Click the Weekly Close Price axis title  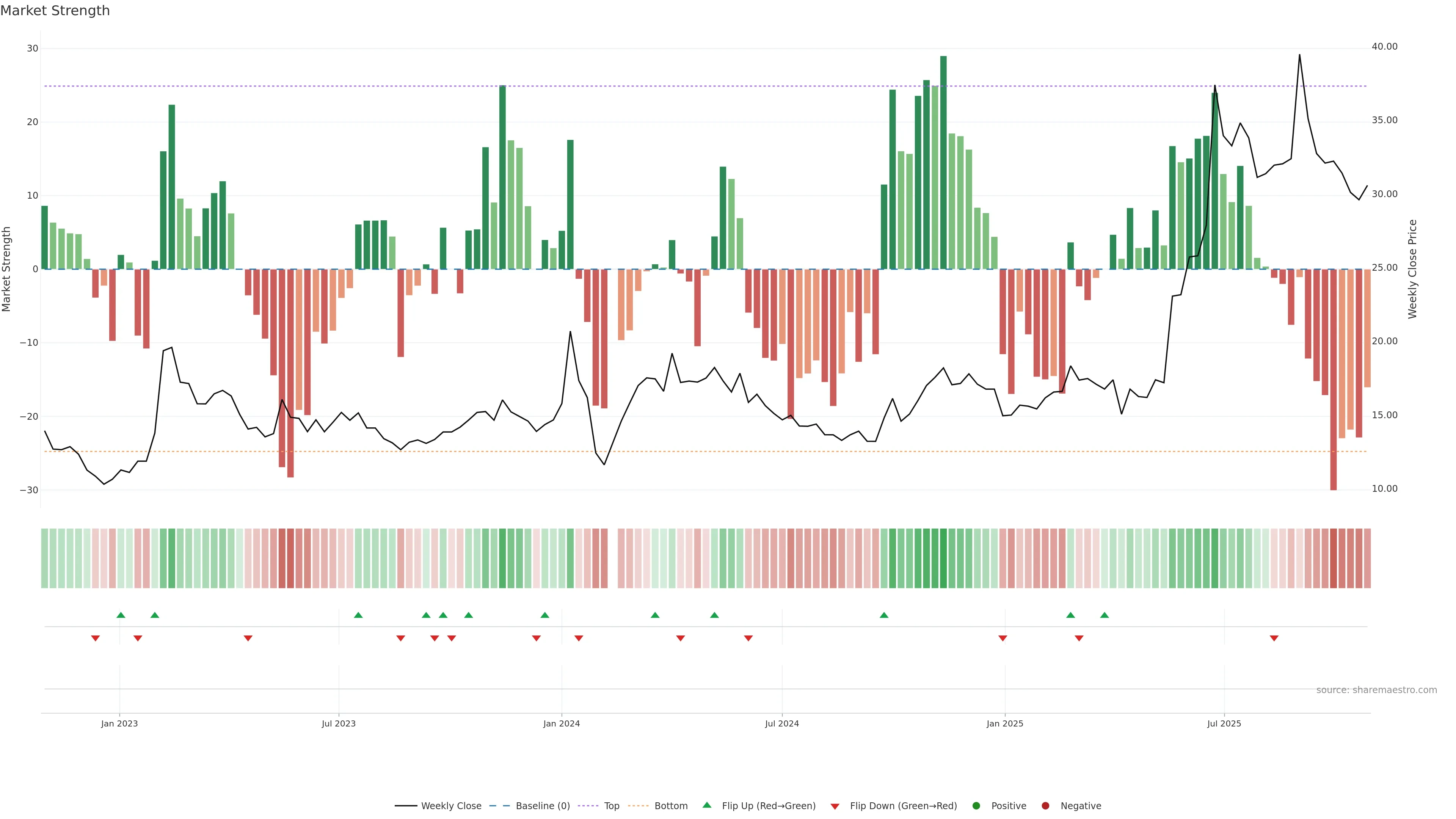point(1412,269)
